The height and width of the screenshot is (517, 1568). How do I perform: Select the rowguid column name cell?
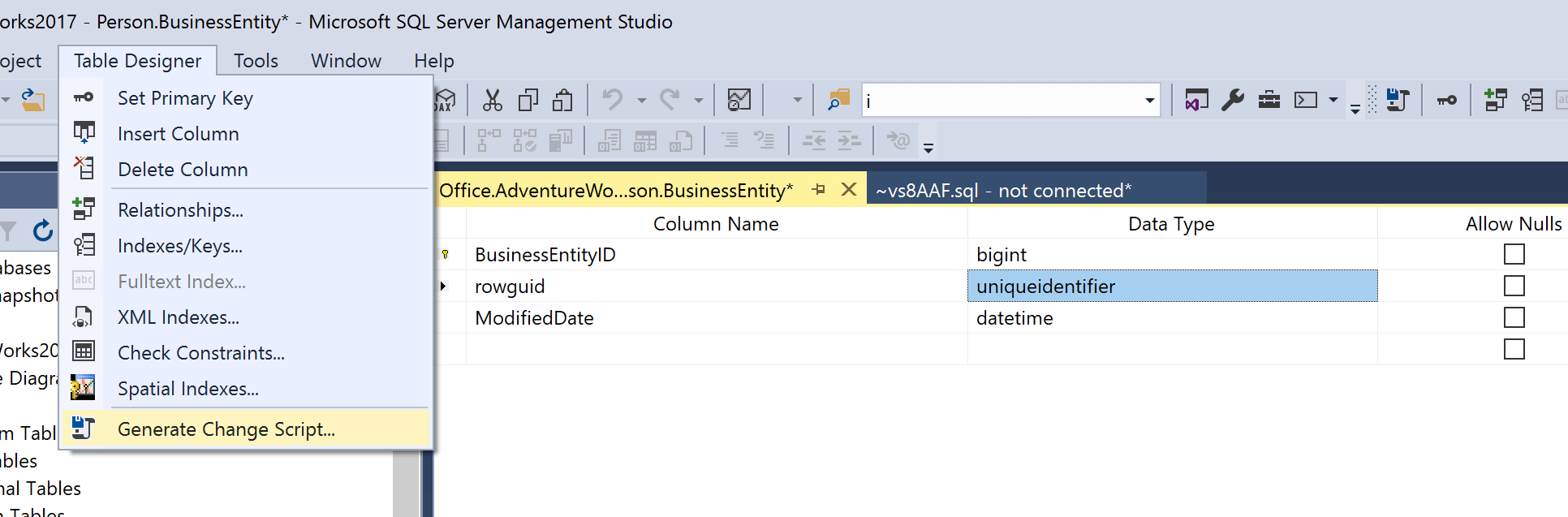coord(717,286)
